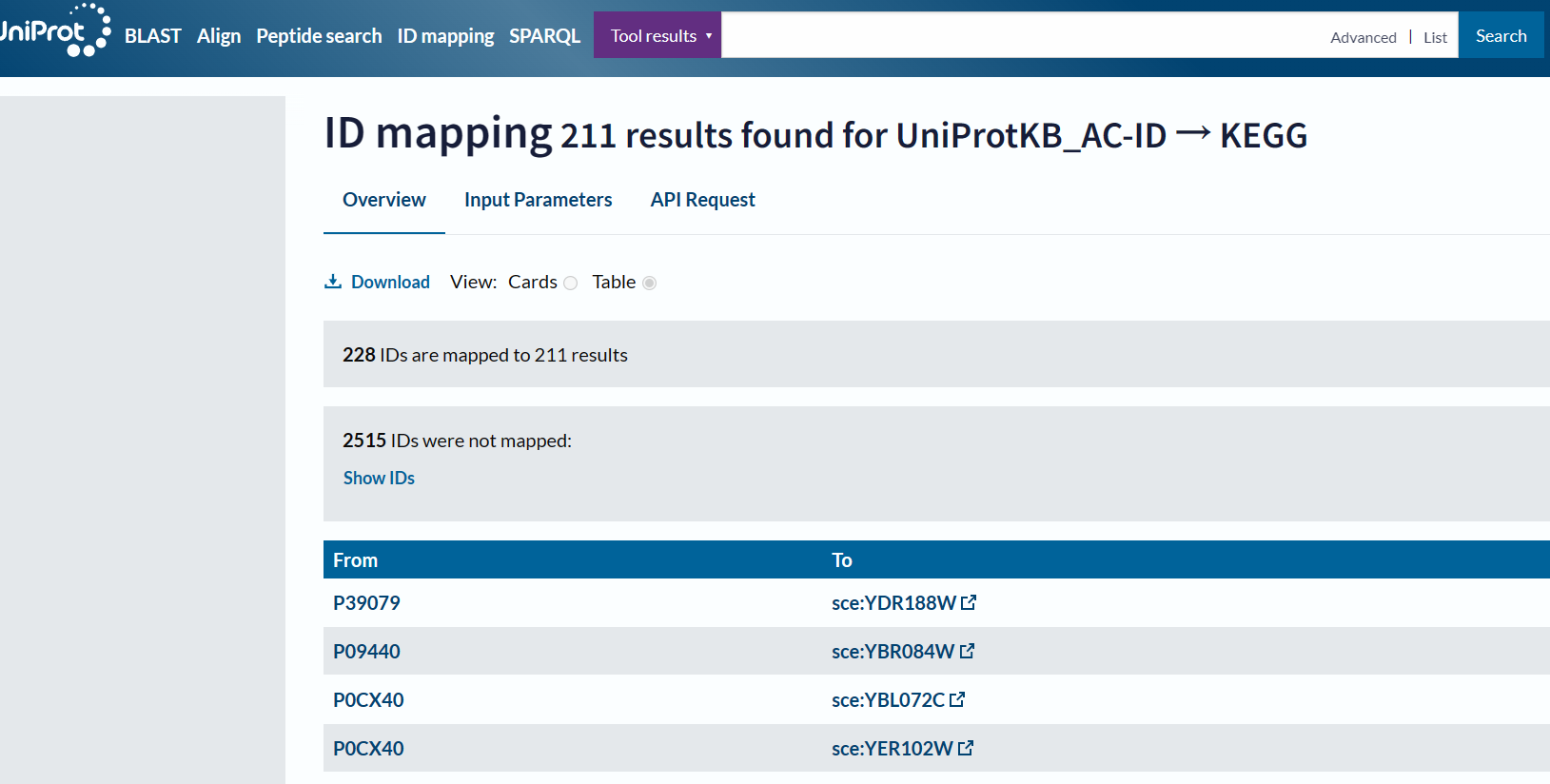Open KEGG link sce:YBR084W
The height and width of the screenshot is (784, 1550).
click(x=893, y=651)
